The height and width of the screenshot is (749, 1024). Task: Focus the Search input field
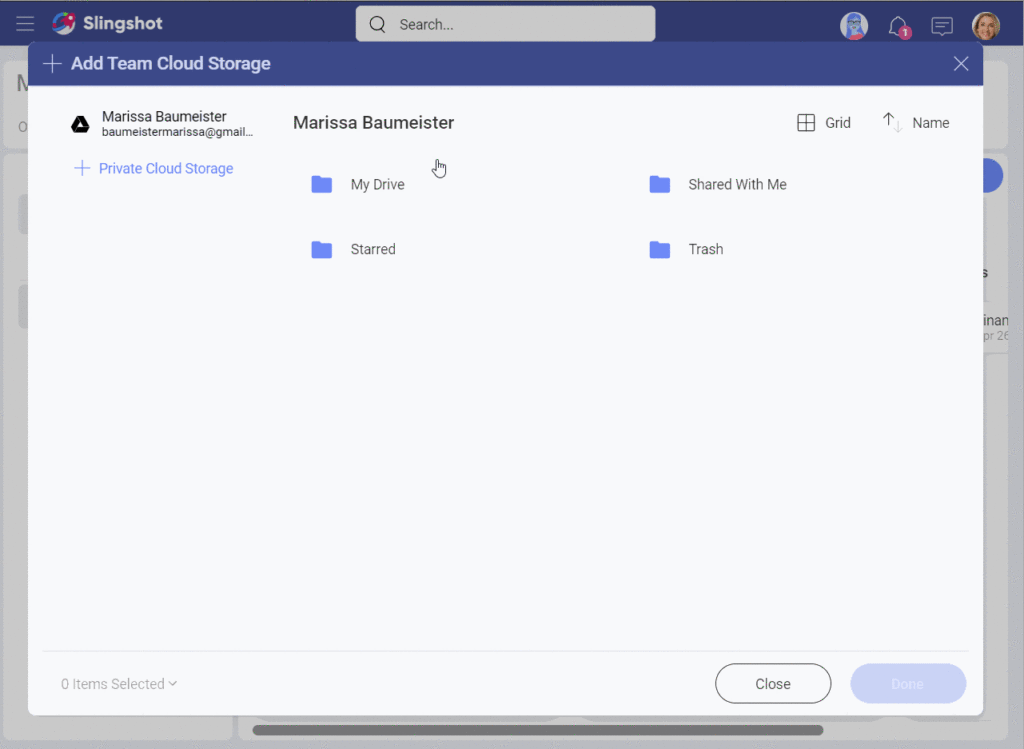[505, 24]
